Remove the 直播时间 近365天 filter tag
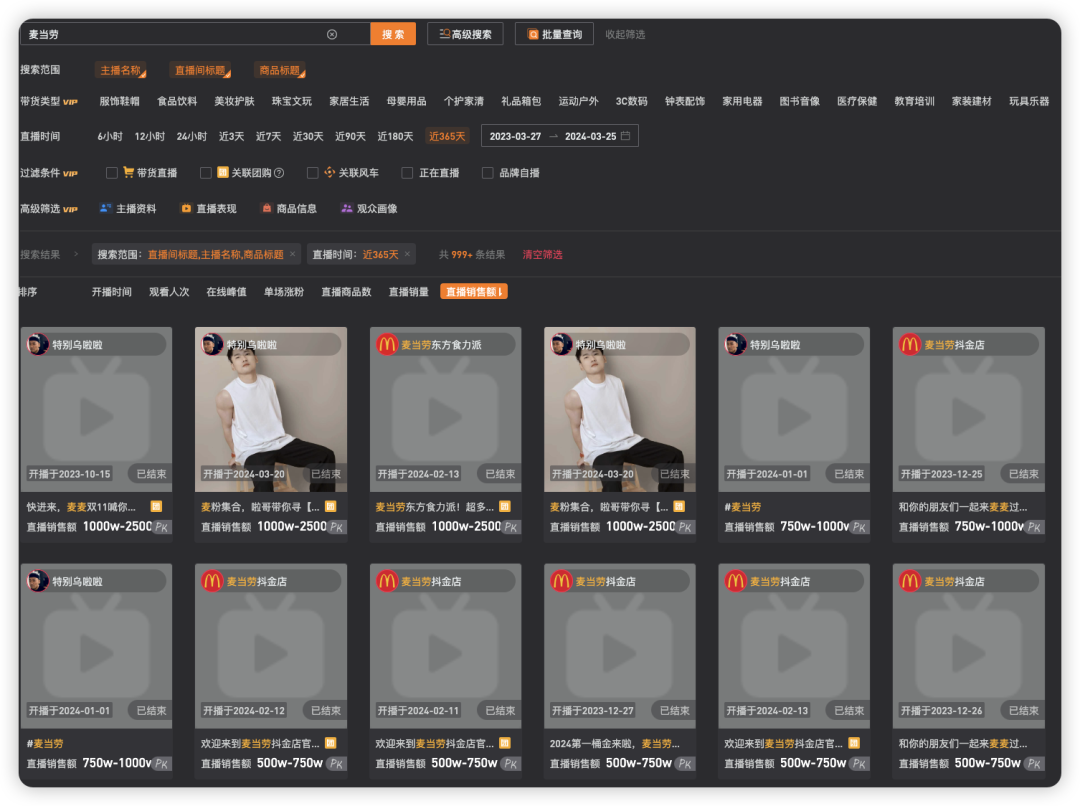Screen dimensions: 1080x806 click(407, 254)
